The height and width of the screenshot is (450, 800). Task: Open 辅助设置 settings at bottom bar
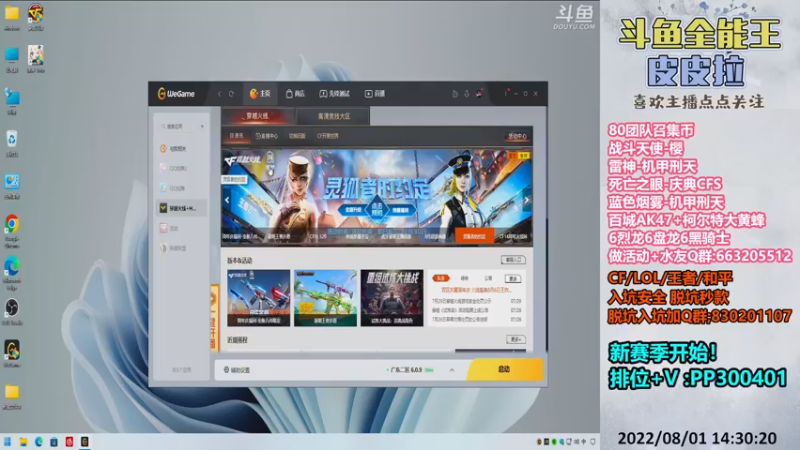[237, 370]
